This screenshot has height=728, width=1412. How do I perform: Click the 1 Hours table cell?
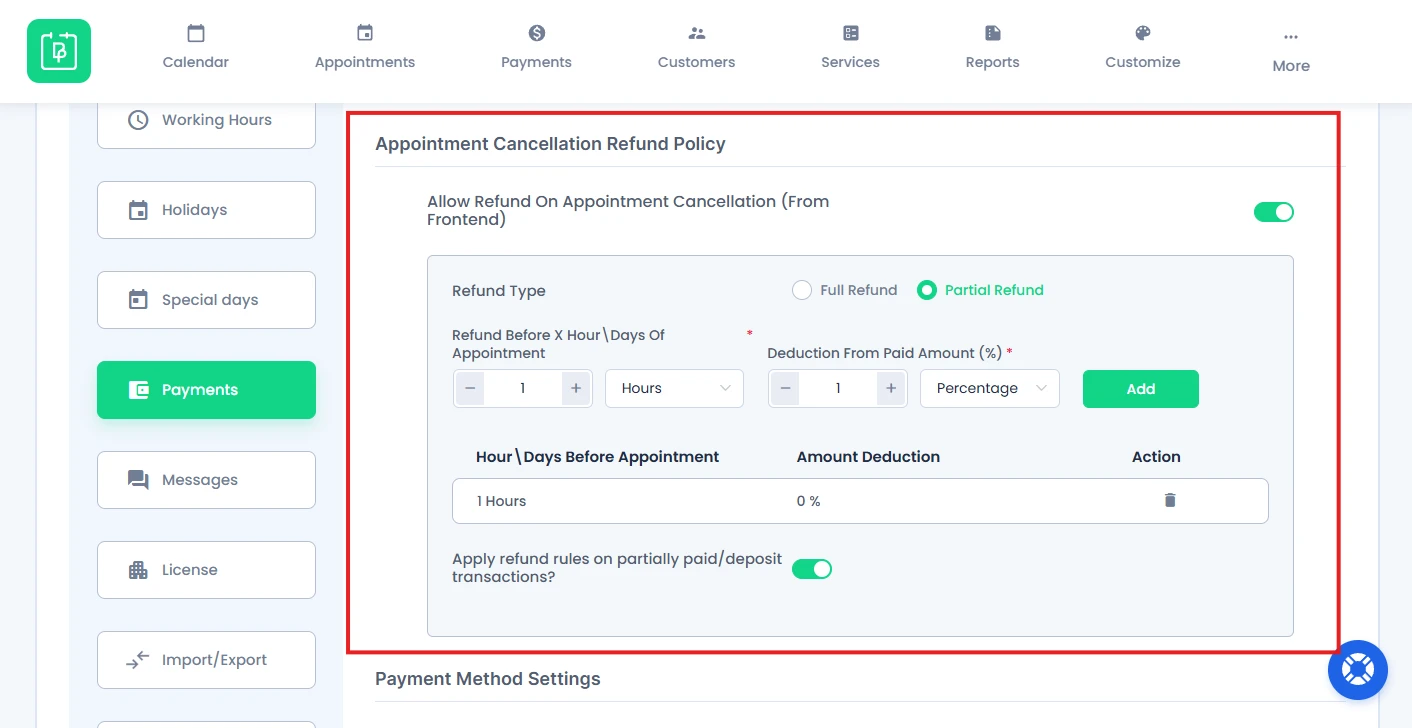[501, 501]
